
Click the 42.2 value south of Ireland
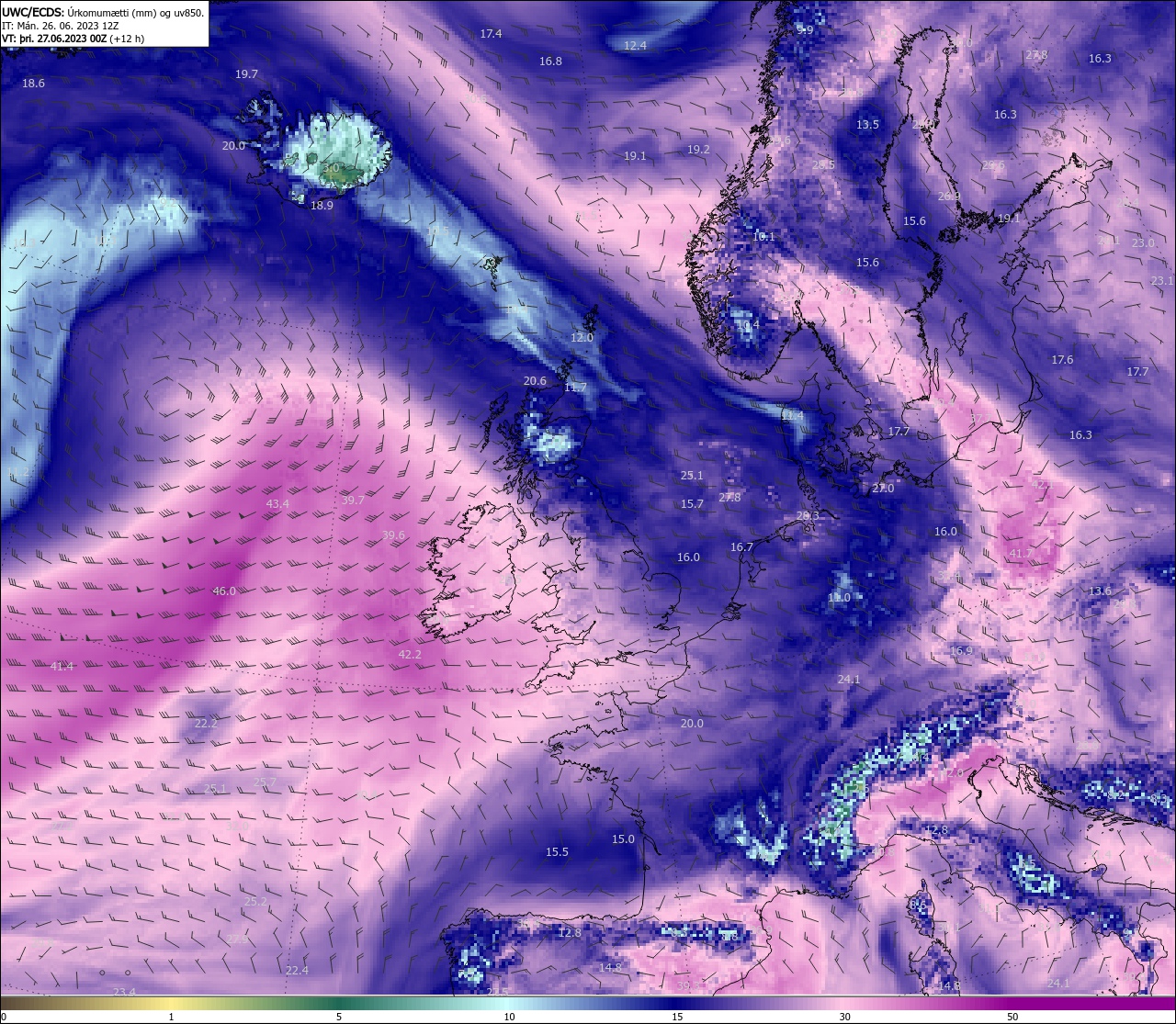point(410,655)
